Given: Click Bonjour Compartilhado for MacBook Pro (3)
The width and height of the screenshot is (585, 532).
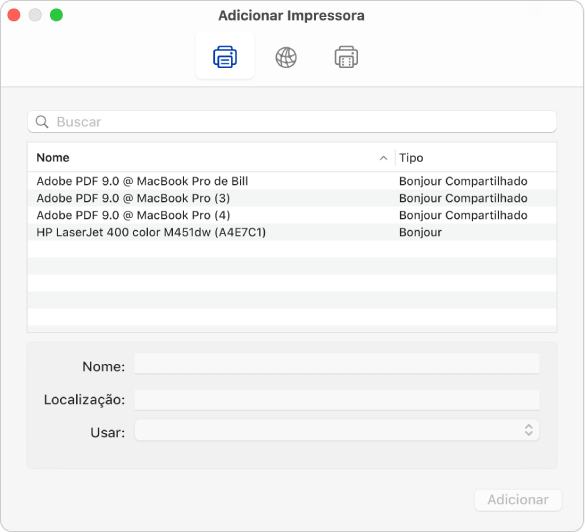Looking at the screenshot, I should tap(463, 198).
